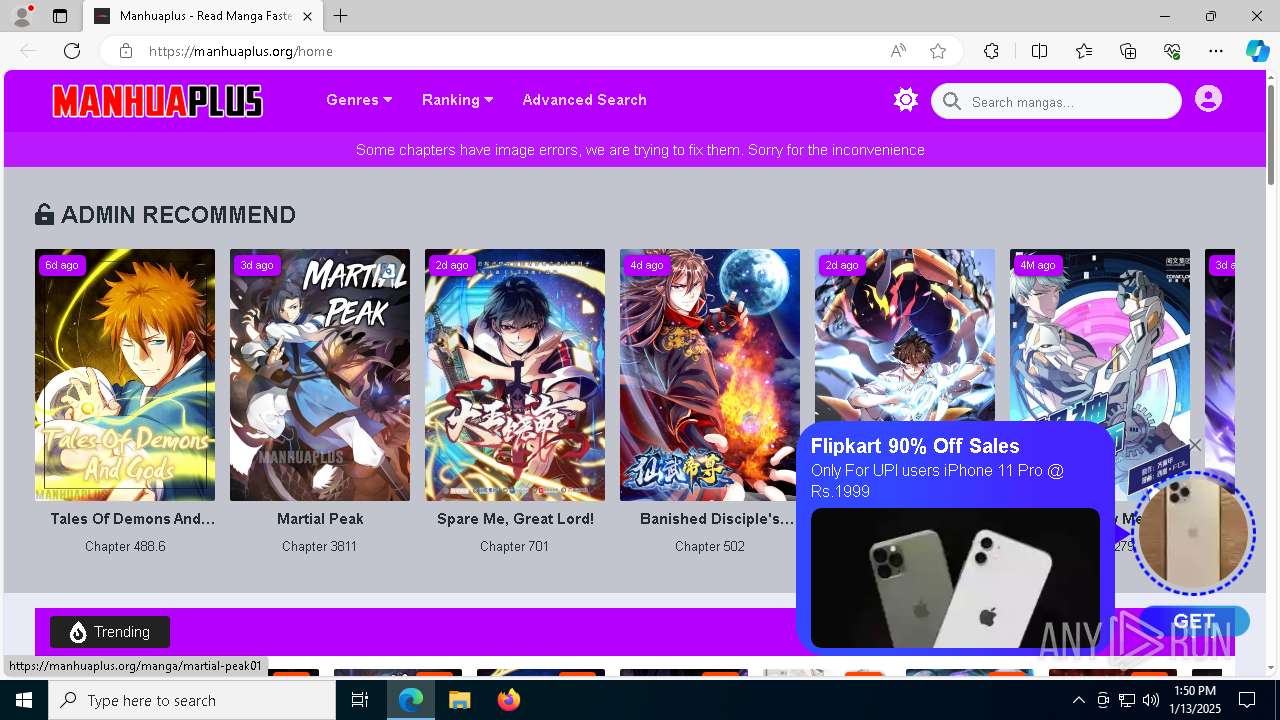Viewport: 1280px width, 720px height.
Task: Select the Manhuaplus - Read Manga tab
Action: 203,16
